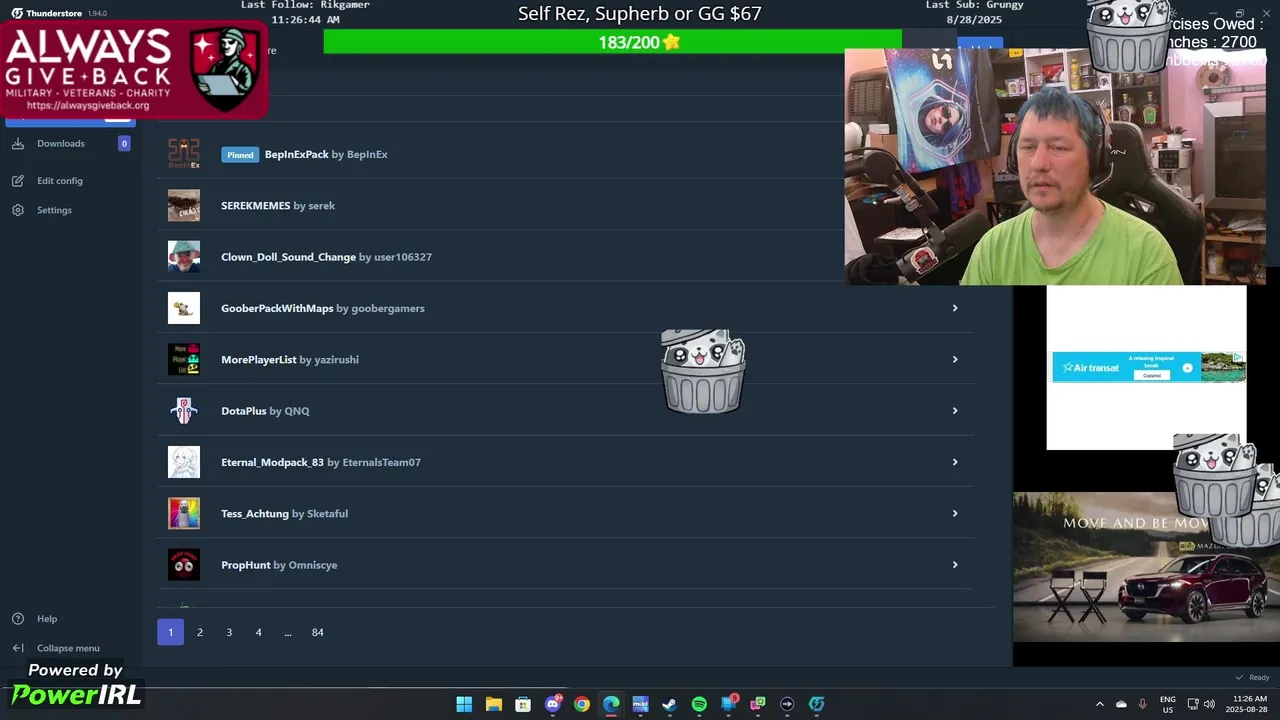The width and height of the screenshot is (1280, 720).
Task: Go to page 2 of mods
Action: [x=200, y=632]
